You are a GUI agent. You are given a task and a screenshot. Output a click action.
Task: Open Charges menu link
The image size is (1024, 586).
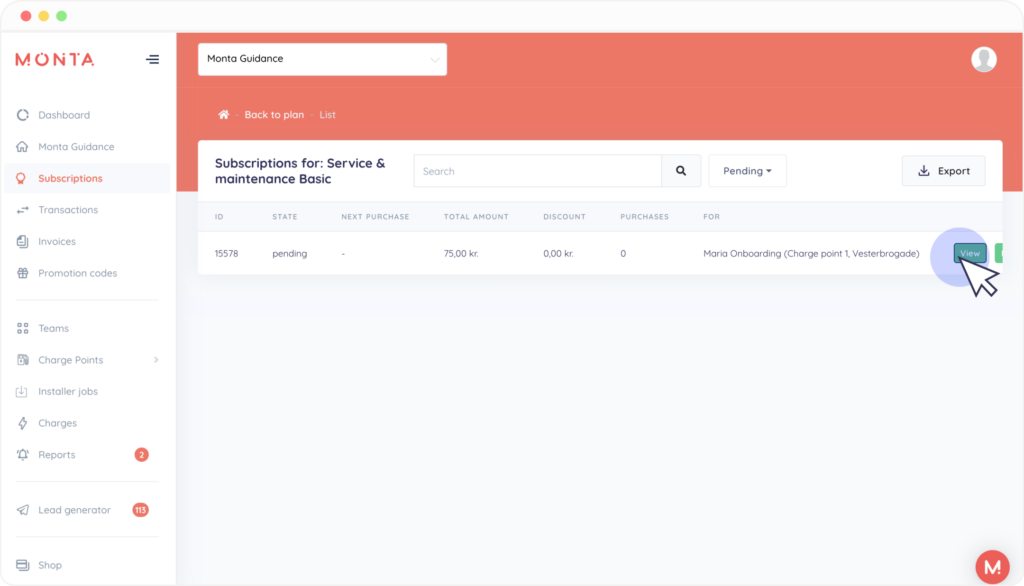tap(57, 423)
